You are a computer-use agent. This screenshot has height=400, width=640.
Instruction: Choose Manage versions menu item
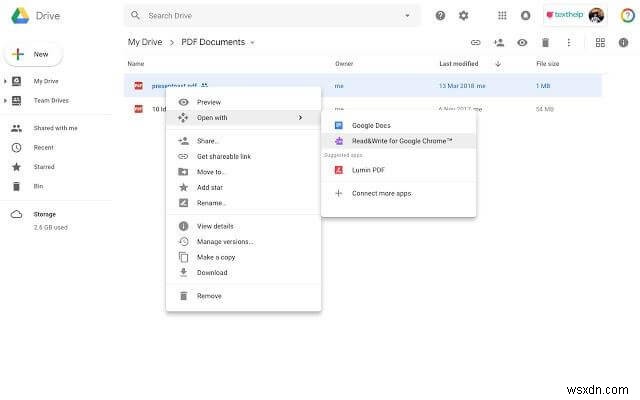[244, 242]
